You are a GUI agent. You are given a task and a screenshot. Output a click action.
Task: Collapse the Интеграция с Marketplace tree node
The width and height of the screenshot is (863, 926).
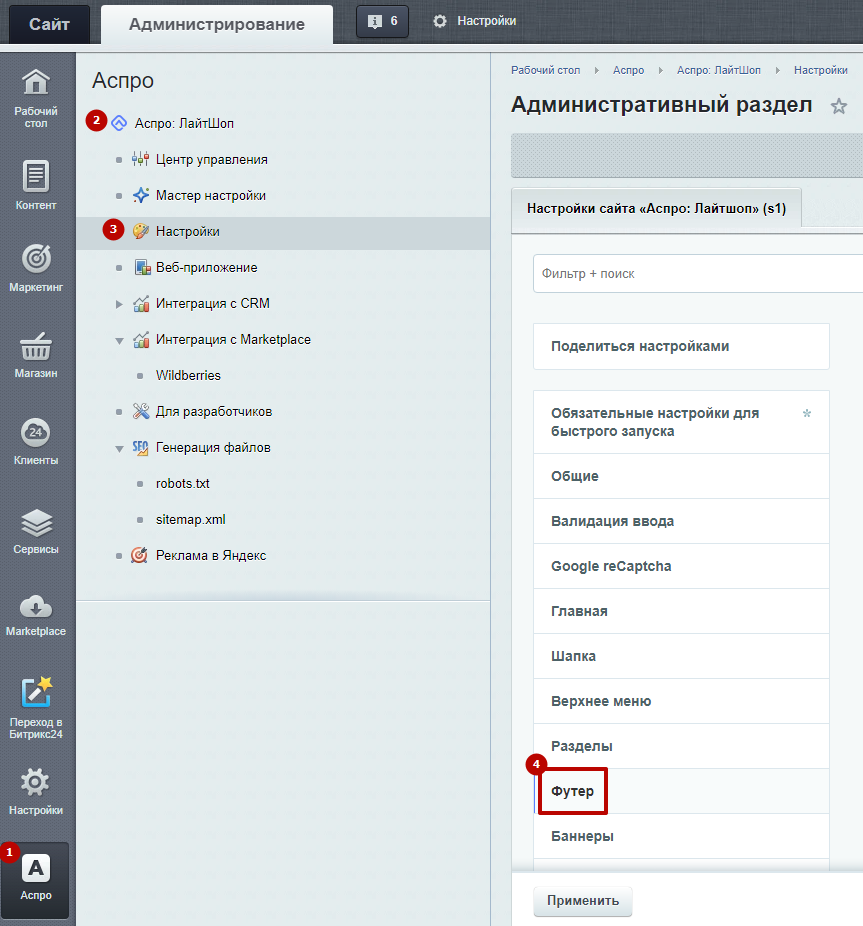coord(119,341)
